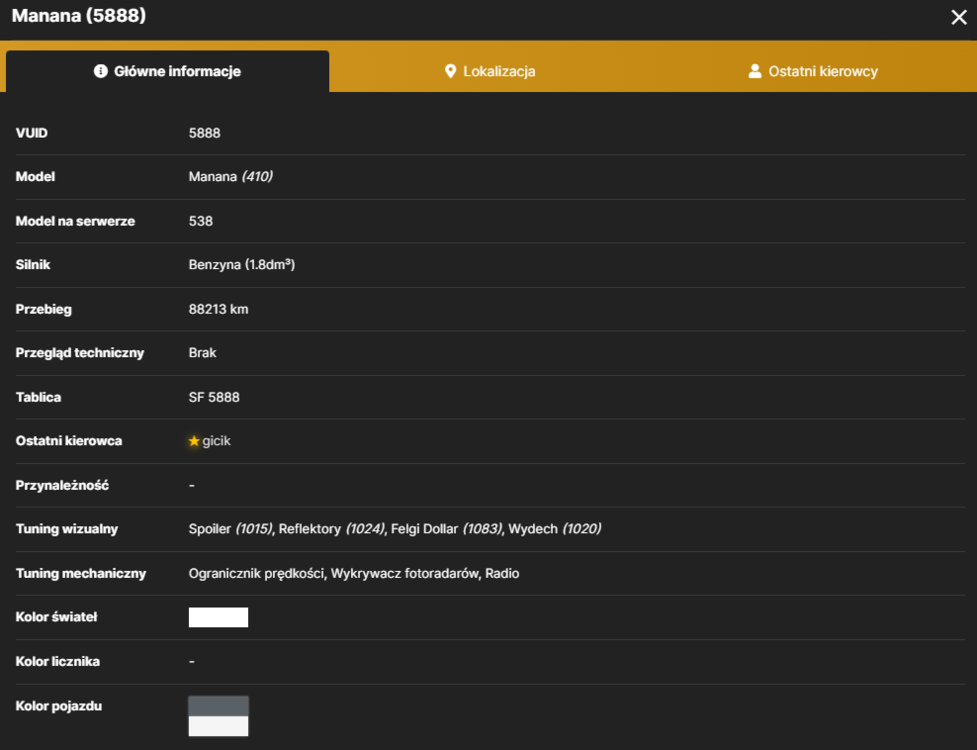Click the info icon in Główne informacje
Screen dimensions: 977x750
[x=100, y=71]
